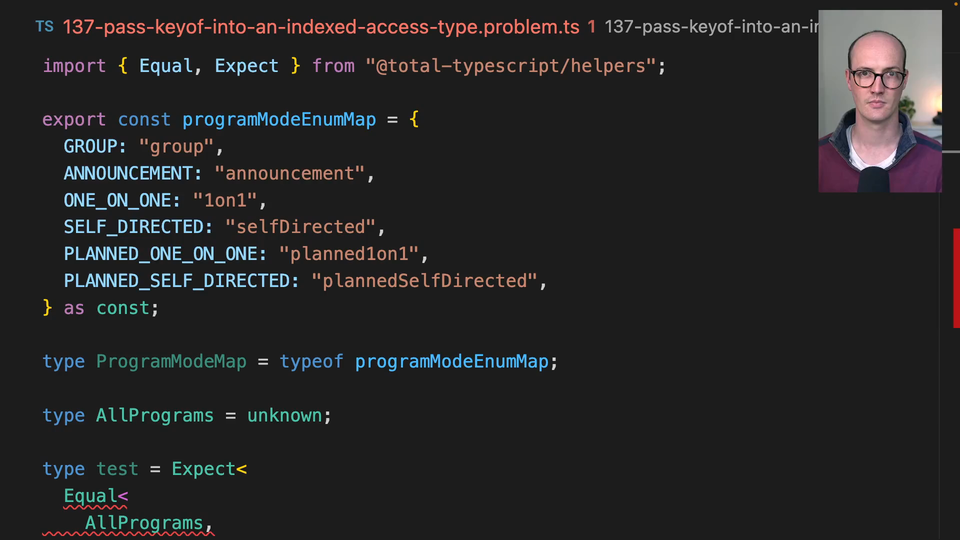The height and width of the screenshot is (540, 960).
Task: Click the ProgramModeMap type name
Action: click(171, 362)
